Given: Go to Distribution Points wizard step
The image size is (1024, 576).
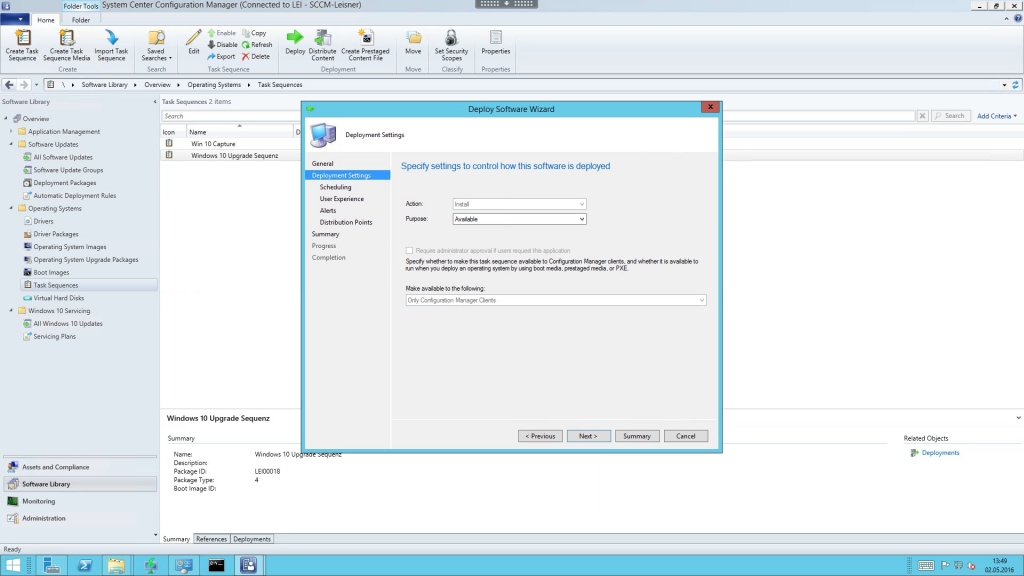Looking at the screenshot, I should [345, 222].
